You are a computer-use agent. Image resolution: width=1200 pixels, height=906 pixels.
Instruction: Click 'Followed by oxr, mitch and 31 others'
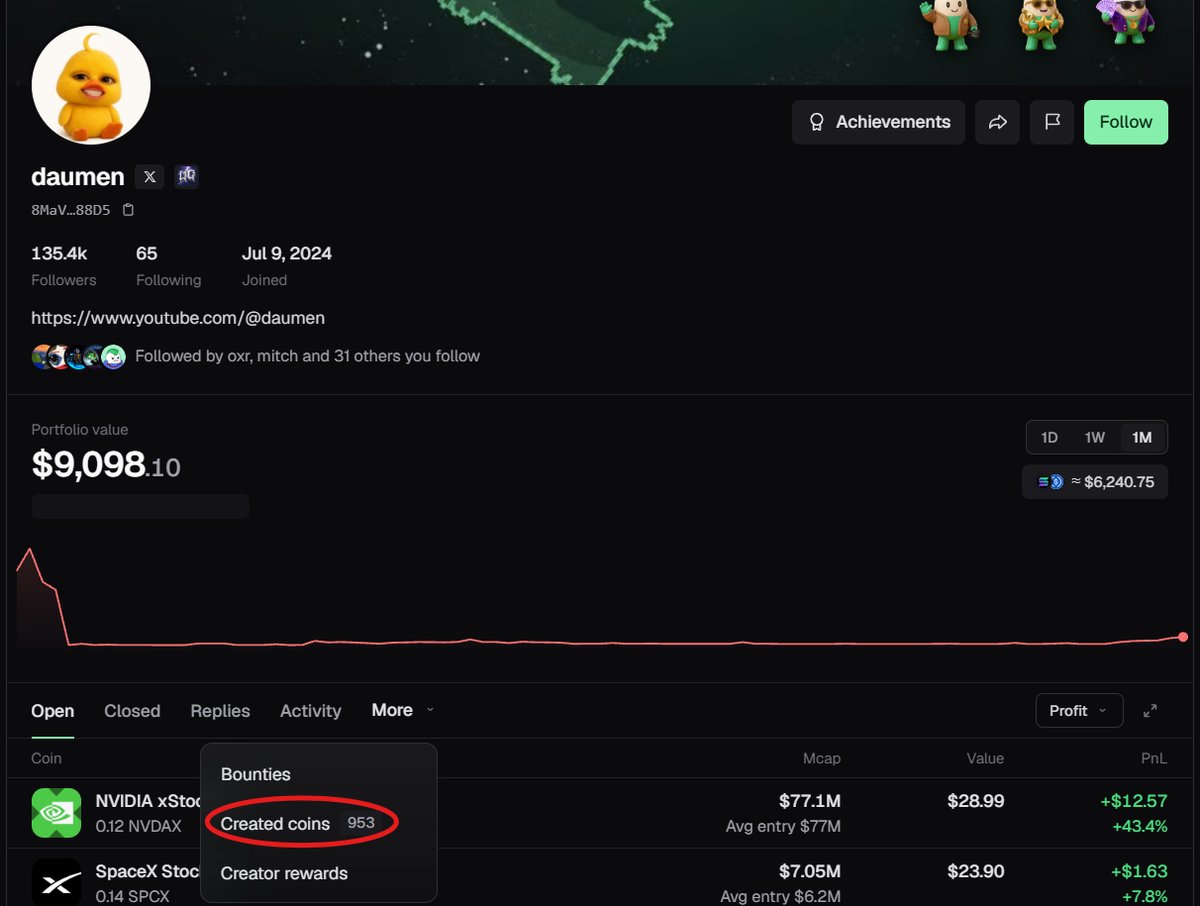[307, 356]
